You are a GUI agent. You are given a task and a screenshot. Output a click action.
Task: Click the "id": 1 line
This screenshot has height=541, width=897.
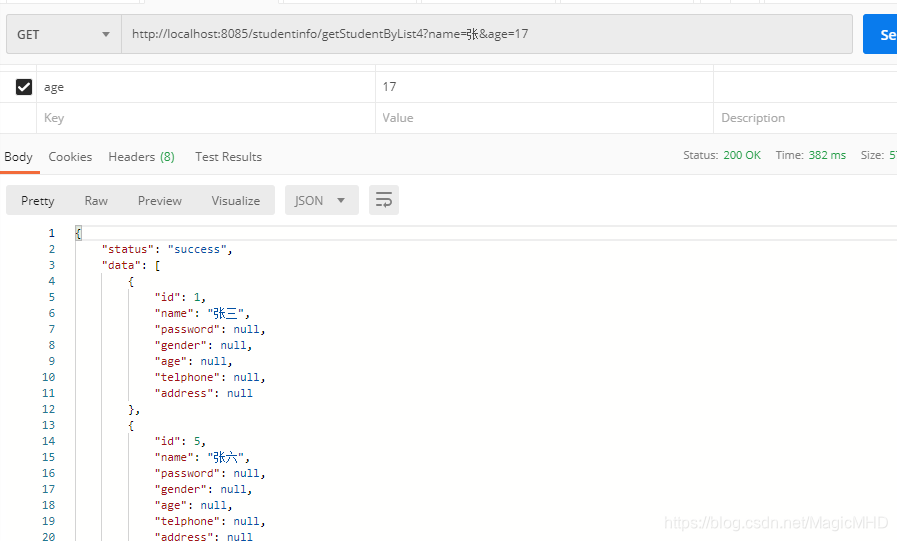180,297
